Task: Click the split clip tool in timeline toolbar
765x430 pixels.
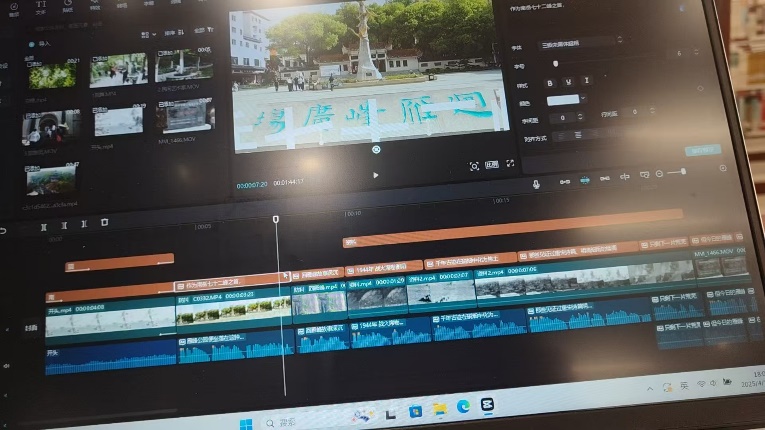Action: tap(43, 225)
